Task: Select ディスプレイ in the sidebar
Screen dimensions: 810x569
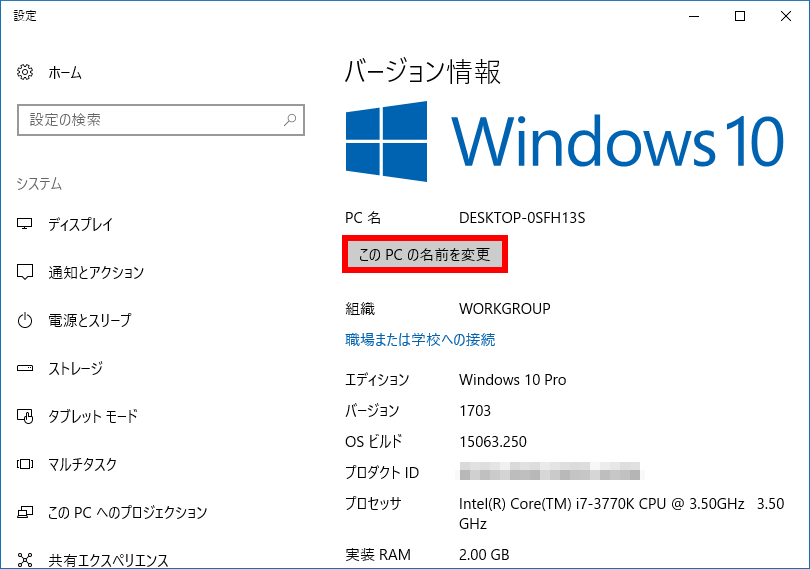Action: 81,224
